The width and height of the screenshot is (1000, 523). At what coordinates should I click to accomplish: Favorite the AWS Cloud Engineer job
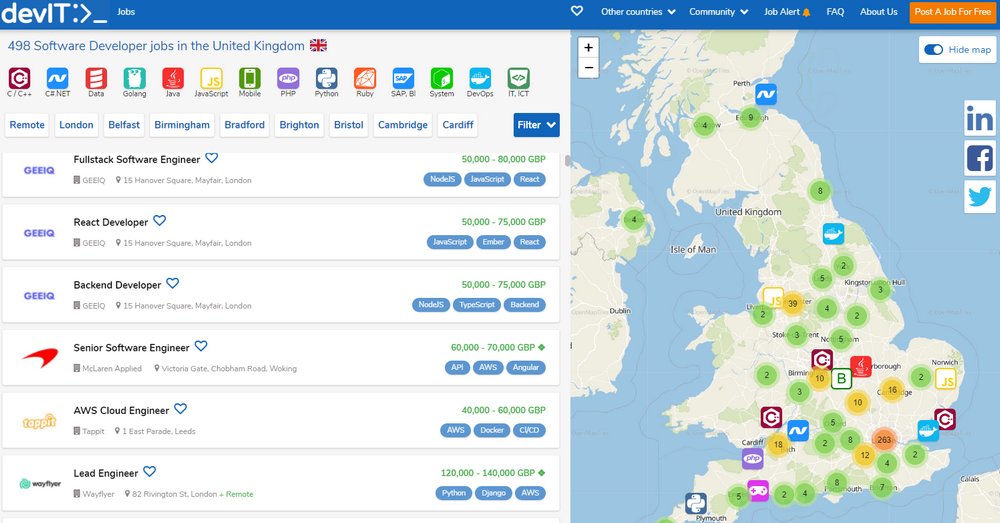point(180,408)
